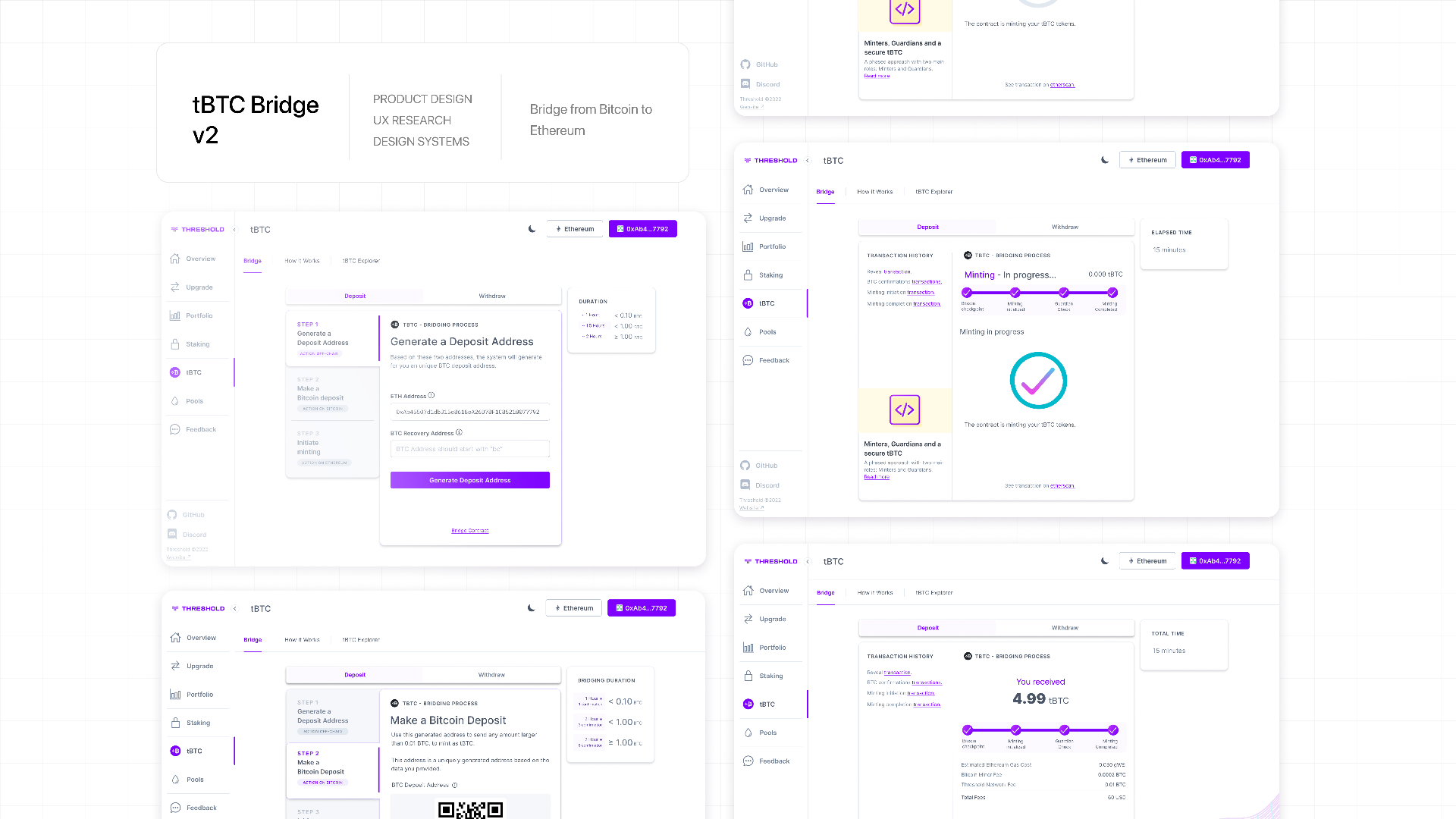Toggle dark mode moon in Generate Deposit Address mockup
Image resolution: width=1456 pixels, height=819 pixels.
pyautogui.click(x=532, y=229)
